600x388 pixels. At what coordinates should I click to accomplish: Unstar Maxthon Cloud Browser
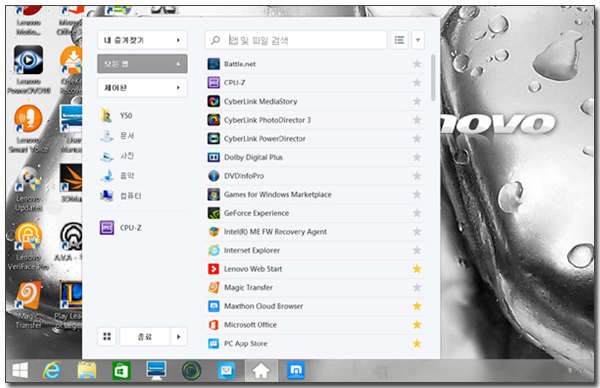417,306
